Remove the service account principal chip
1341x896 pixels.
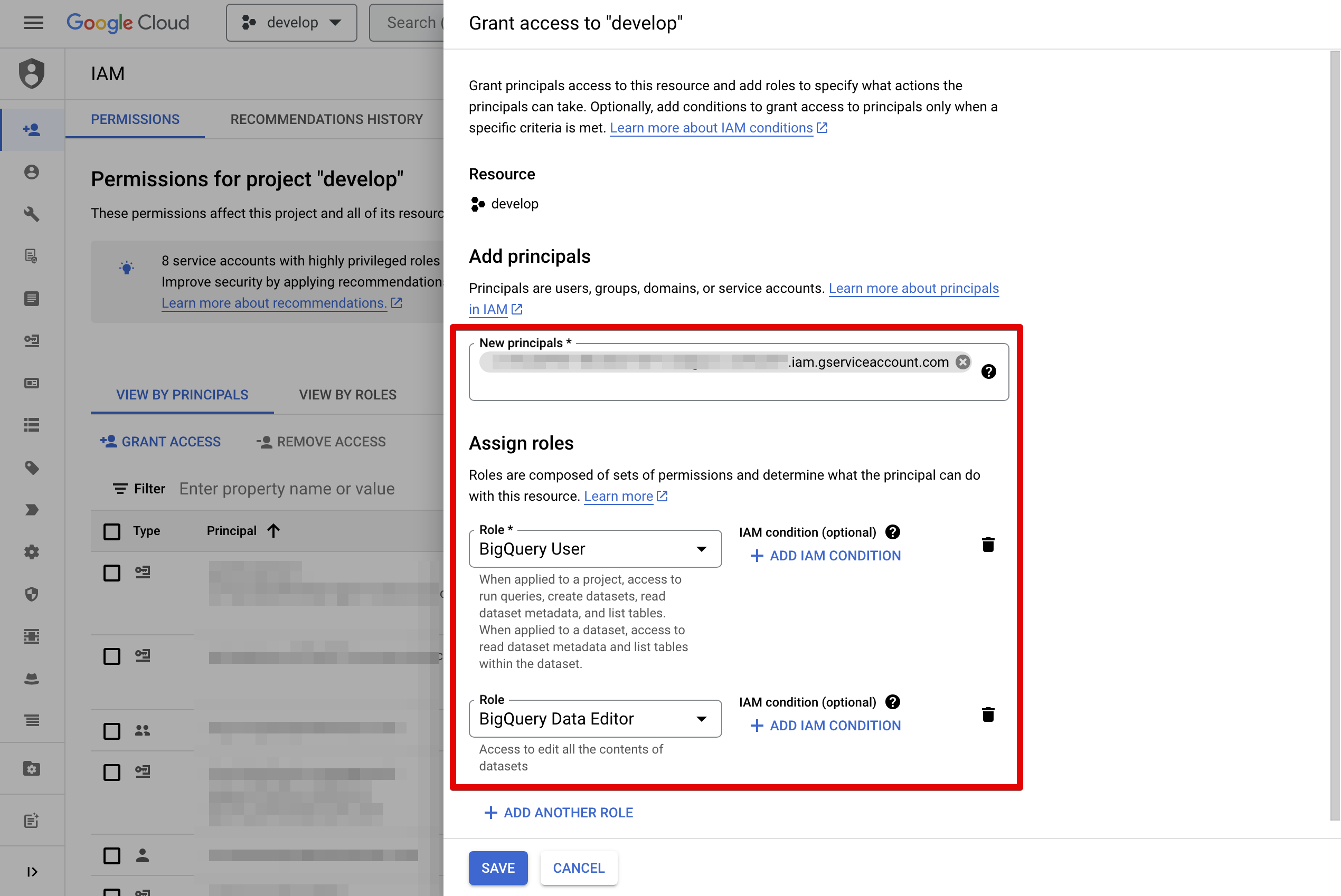point(962,361)
